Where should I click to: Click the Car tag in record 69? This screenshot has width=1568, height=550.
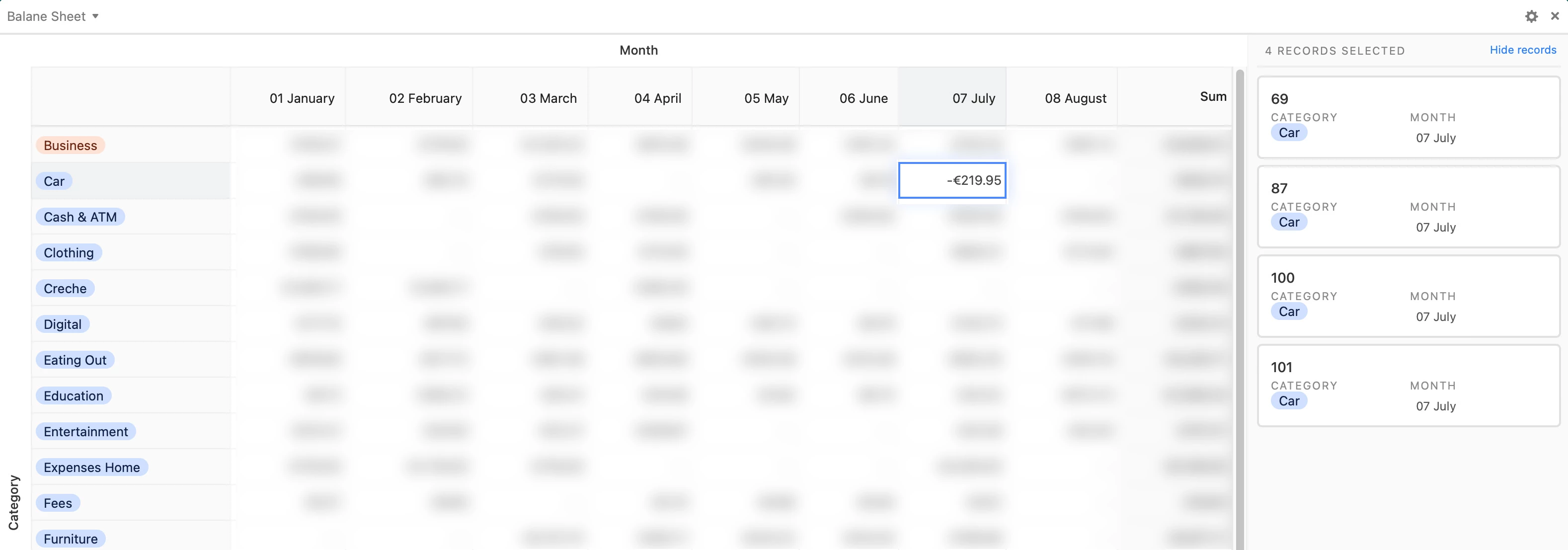[1289, 133]
